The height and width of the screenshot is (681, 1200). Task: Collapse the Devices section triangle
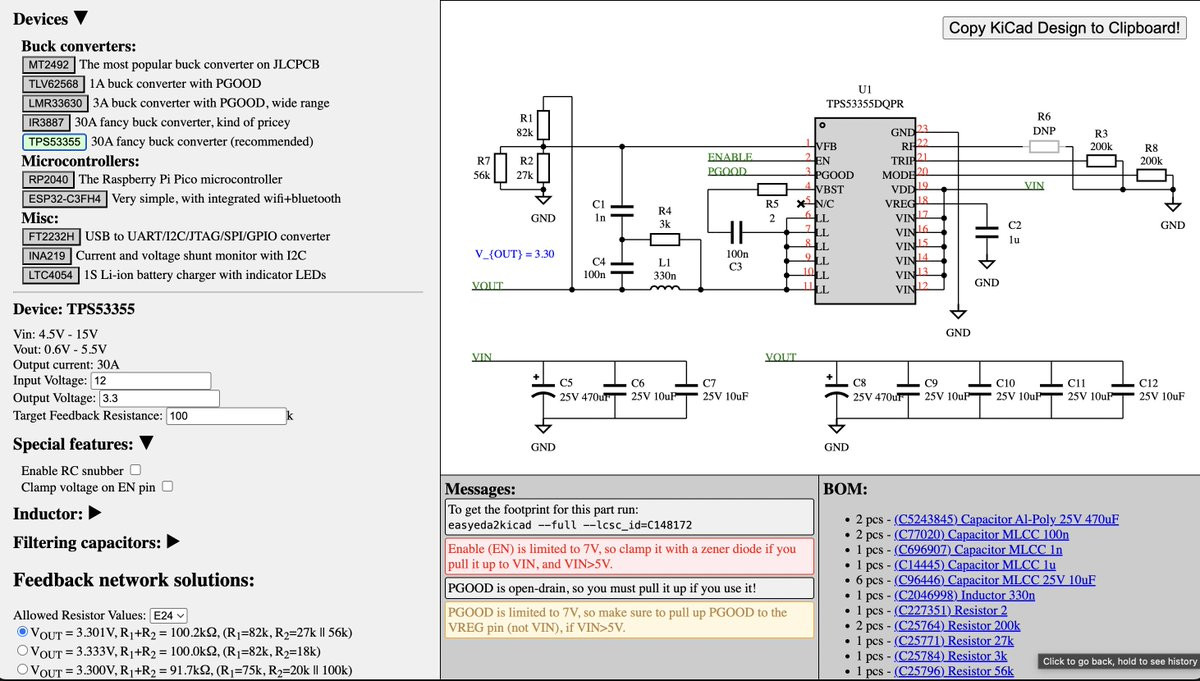[81, 18]
